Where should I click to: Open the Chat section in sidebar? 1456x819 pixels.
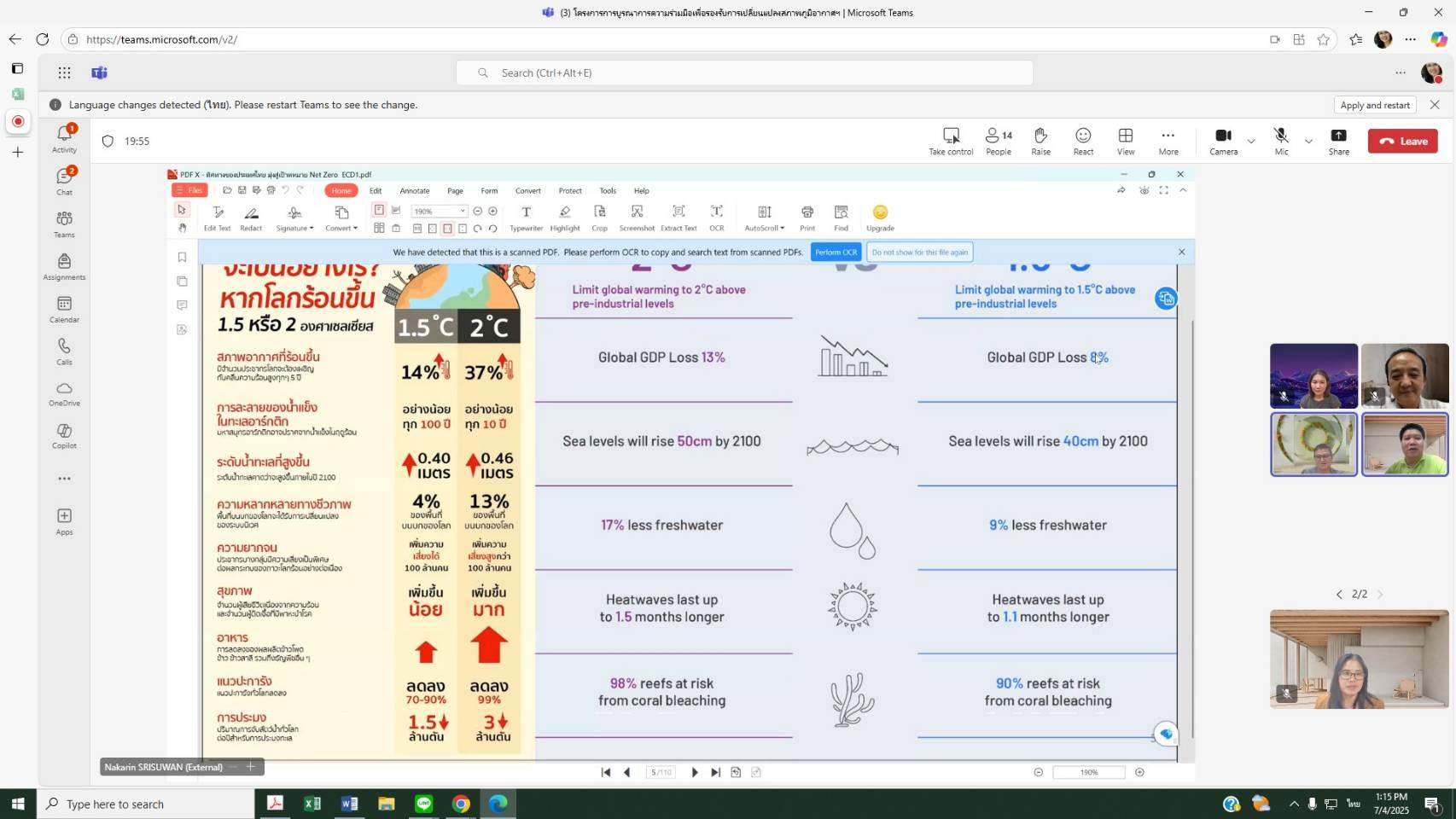[64, 181]
